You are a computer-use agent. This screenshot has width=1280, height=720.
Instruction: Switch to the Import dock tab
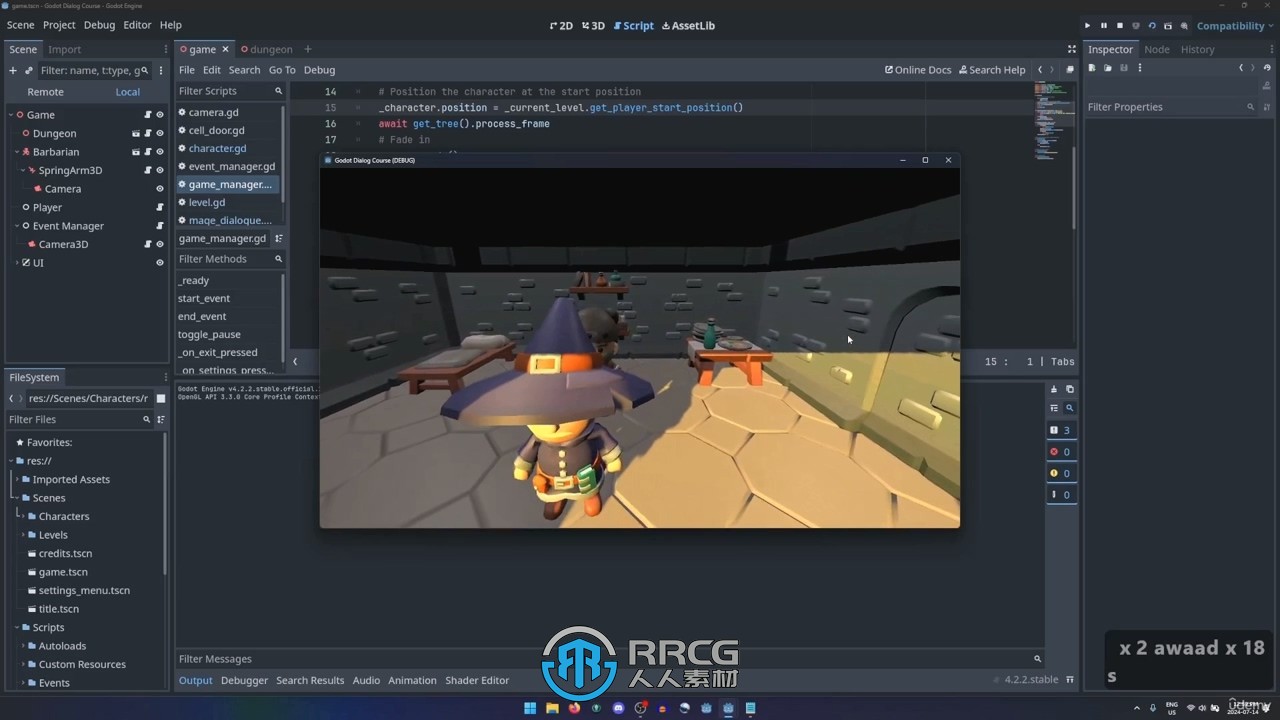64,49
